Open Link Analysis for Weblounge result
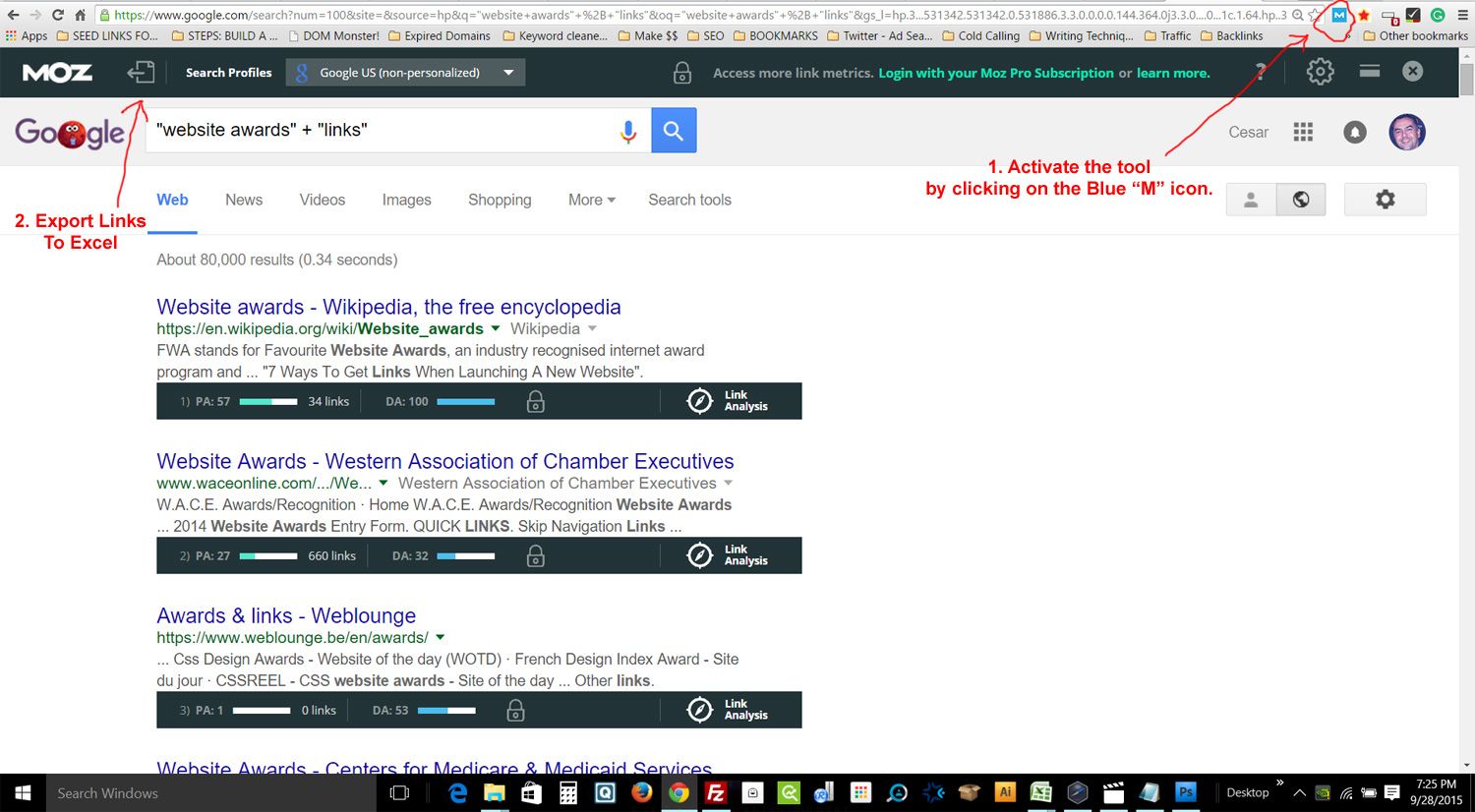 728,710
